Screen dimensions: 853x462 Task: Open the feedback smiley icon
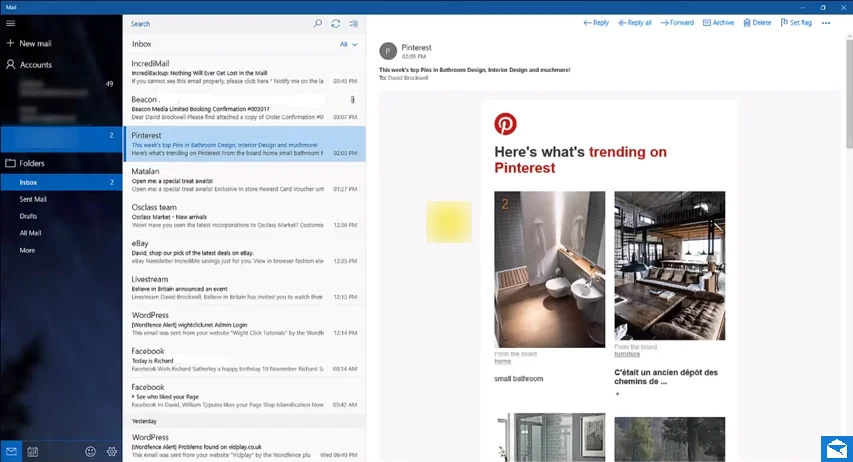90,452
